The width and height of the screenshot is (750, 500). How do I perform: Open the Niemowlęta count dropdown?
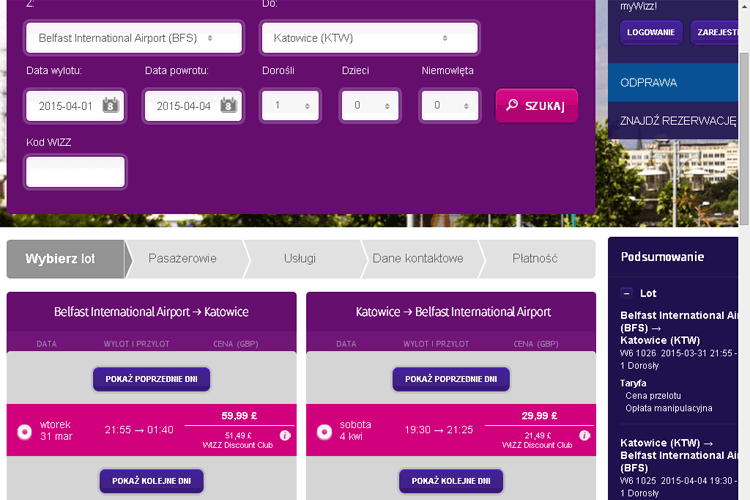coord(450,105)
